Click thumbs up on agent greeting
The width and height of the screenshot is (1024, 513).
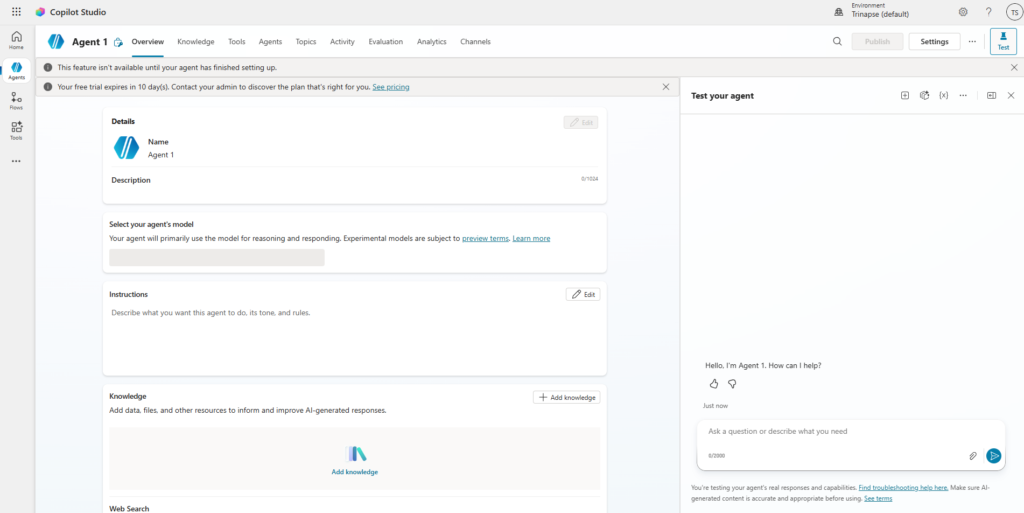714,384
